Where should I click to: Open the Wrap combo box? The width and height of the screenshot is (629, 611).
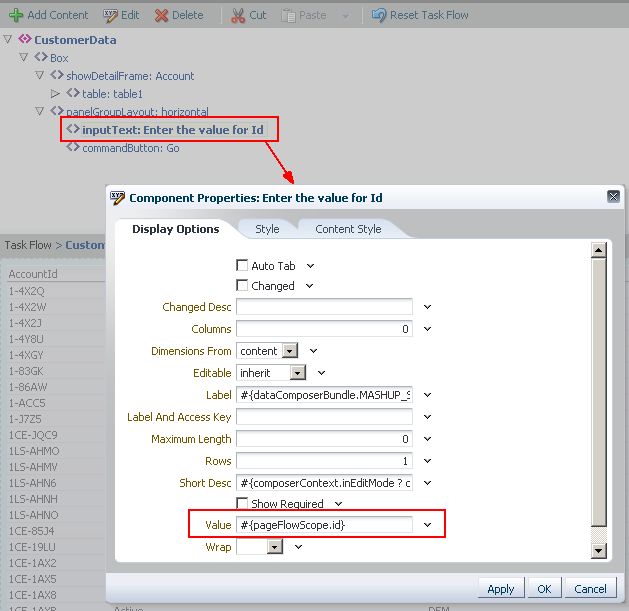(x=275, y=546)
